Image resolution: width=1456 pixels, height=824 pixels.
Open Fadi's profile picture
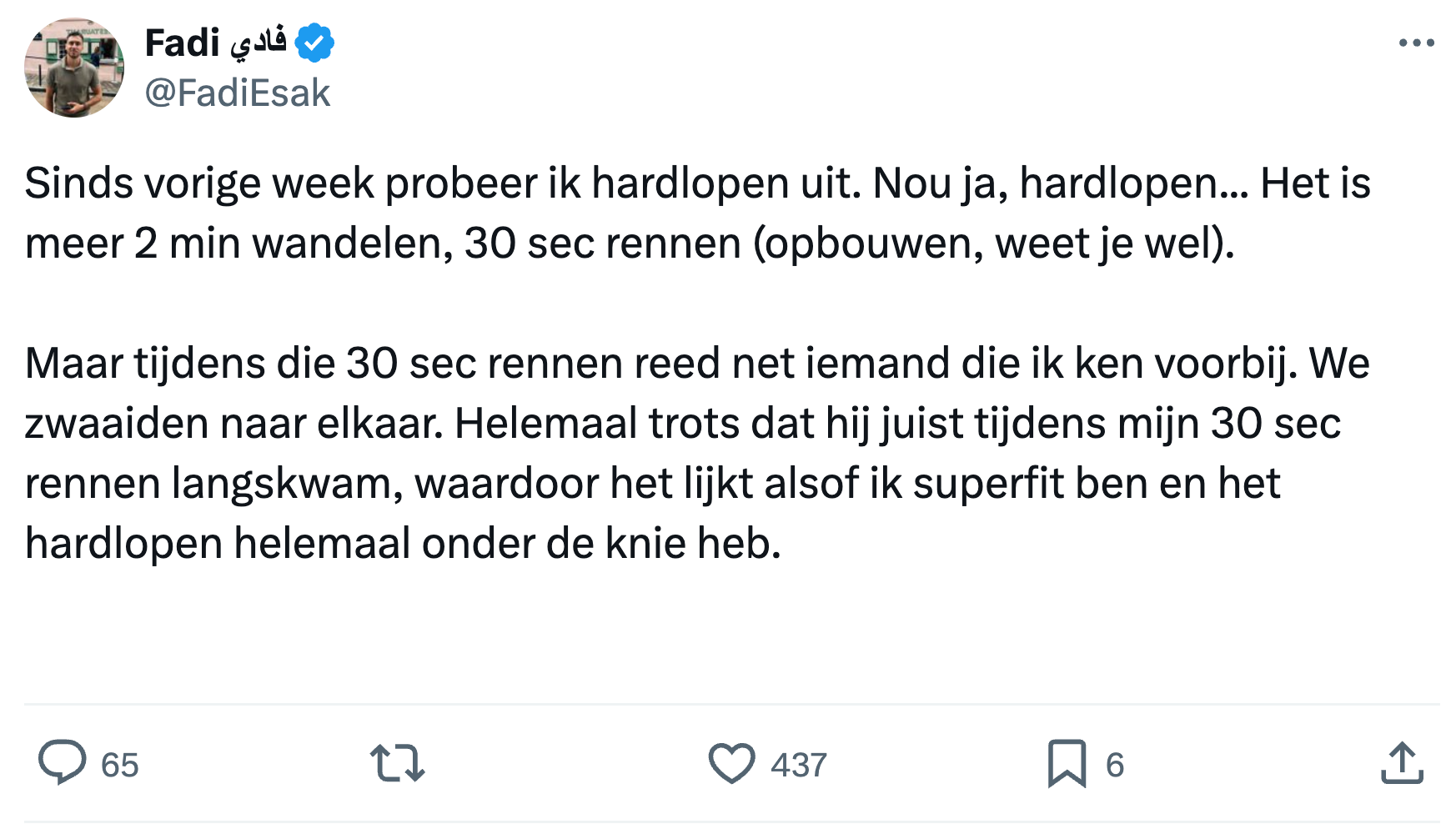pos(74,68)
